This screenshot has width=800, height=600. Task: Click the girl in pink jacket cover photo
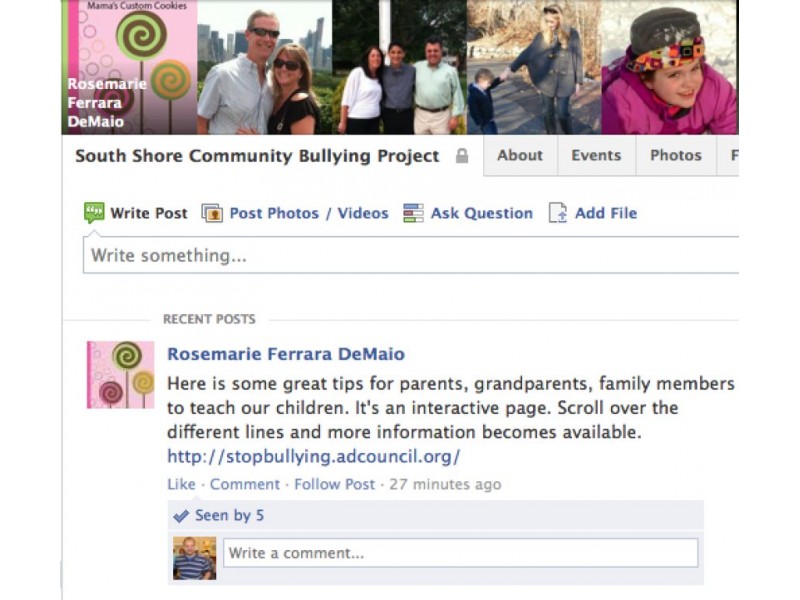point(670,67)
